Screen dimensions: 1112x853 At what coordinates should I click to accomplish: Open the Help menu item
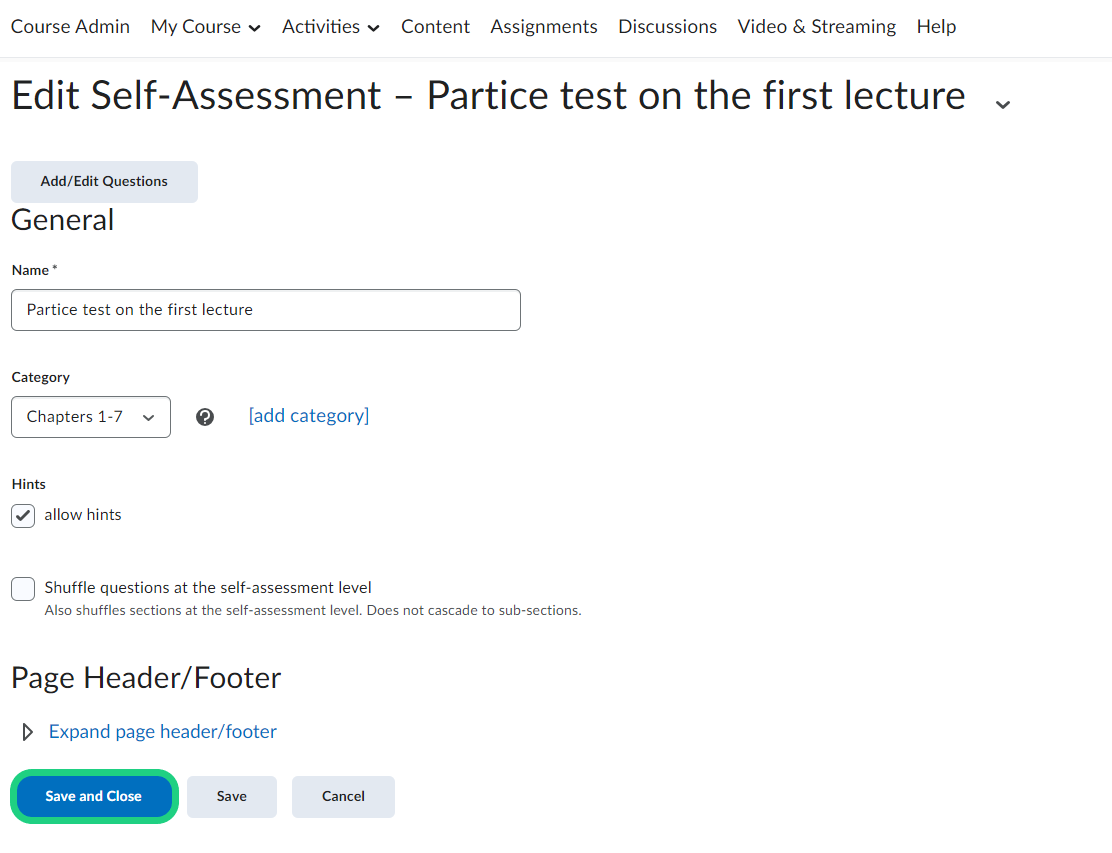(x=936, y=27)
